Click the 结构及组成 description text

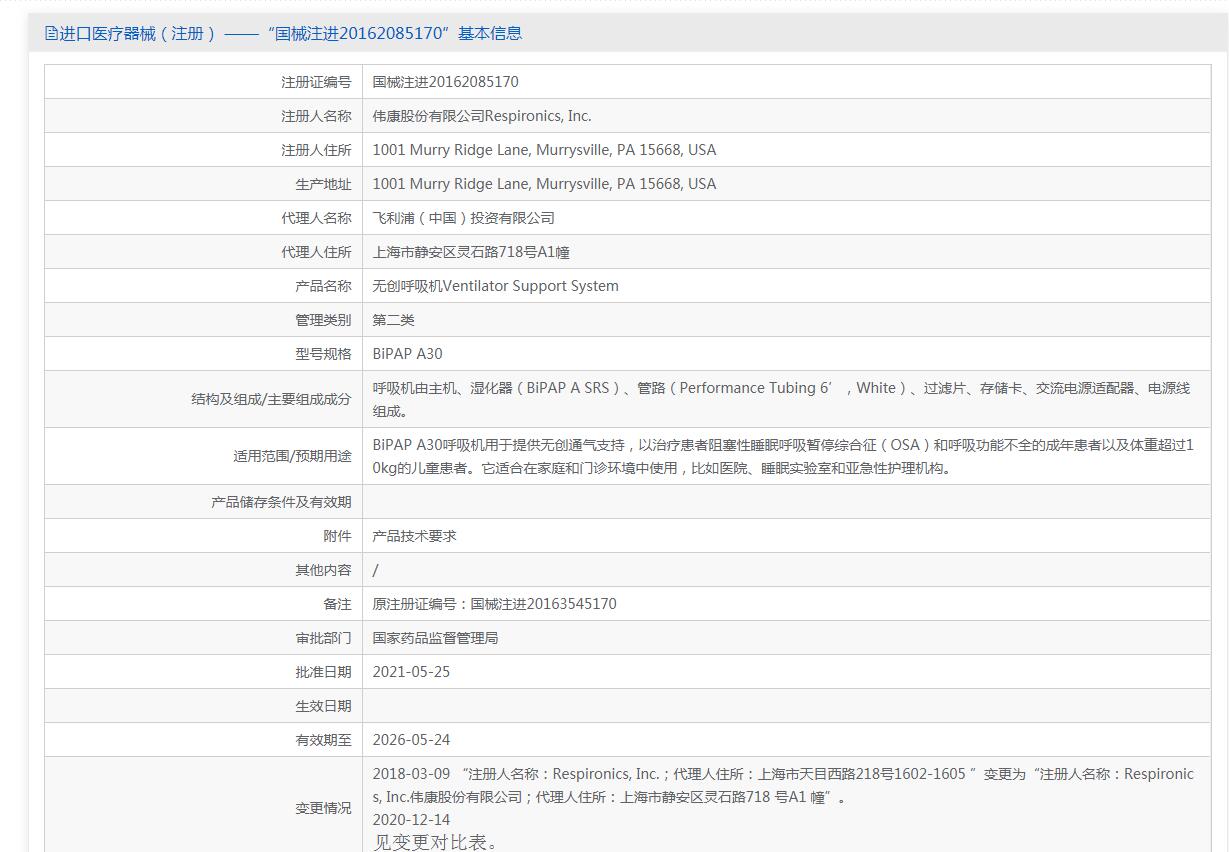click(x=781, y=399)
